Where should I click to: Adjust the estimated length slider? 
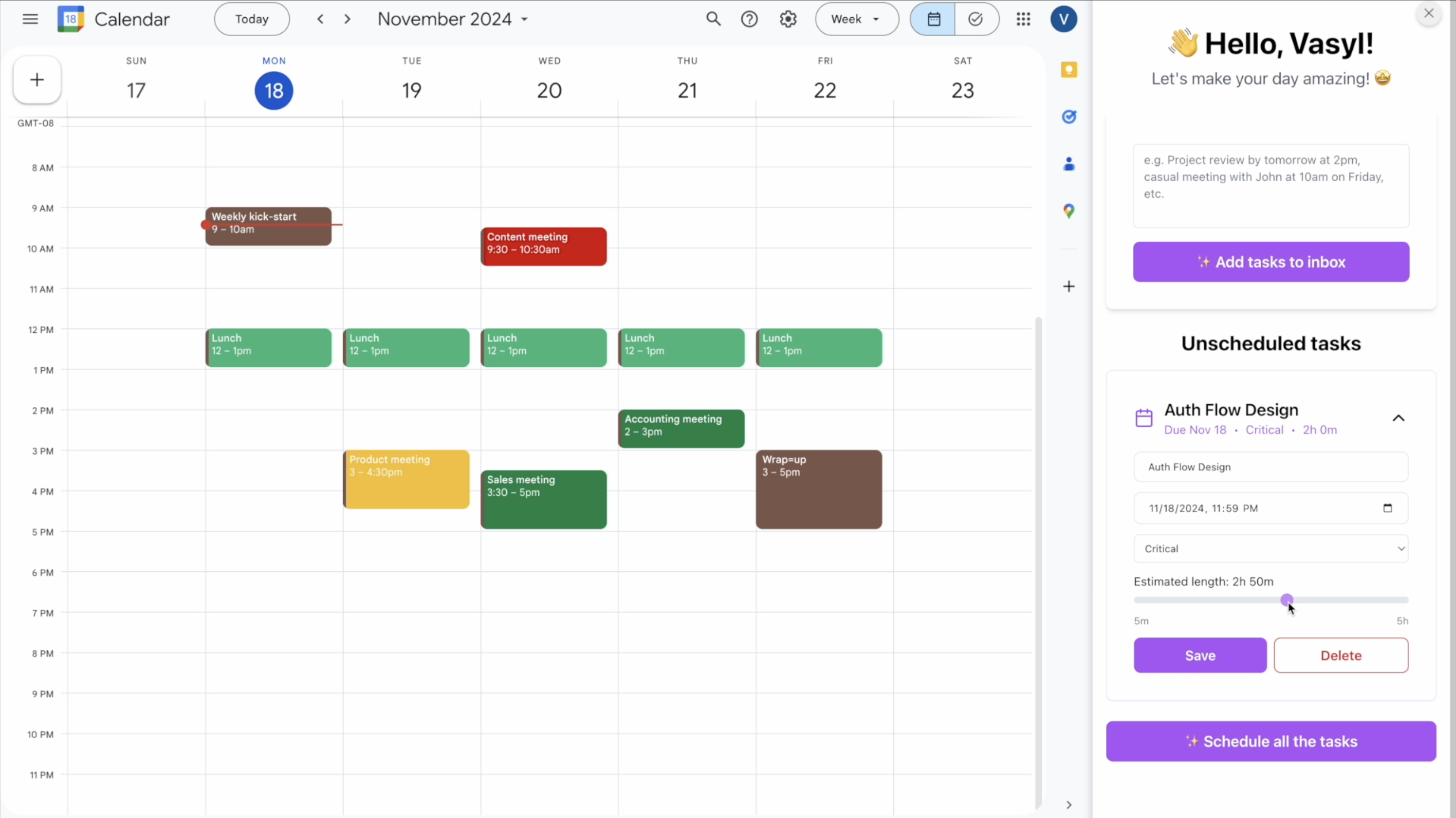coord(1287,600)
